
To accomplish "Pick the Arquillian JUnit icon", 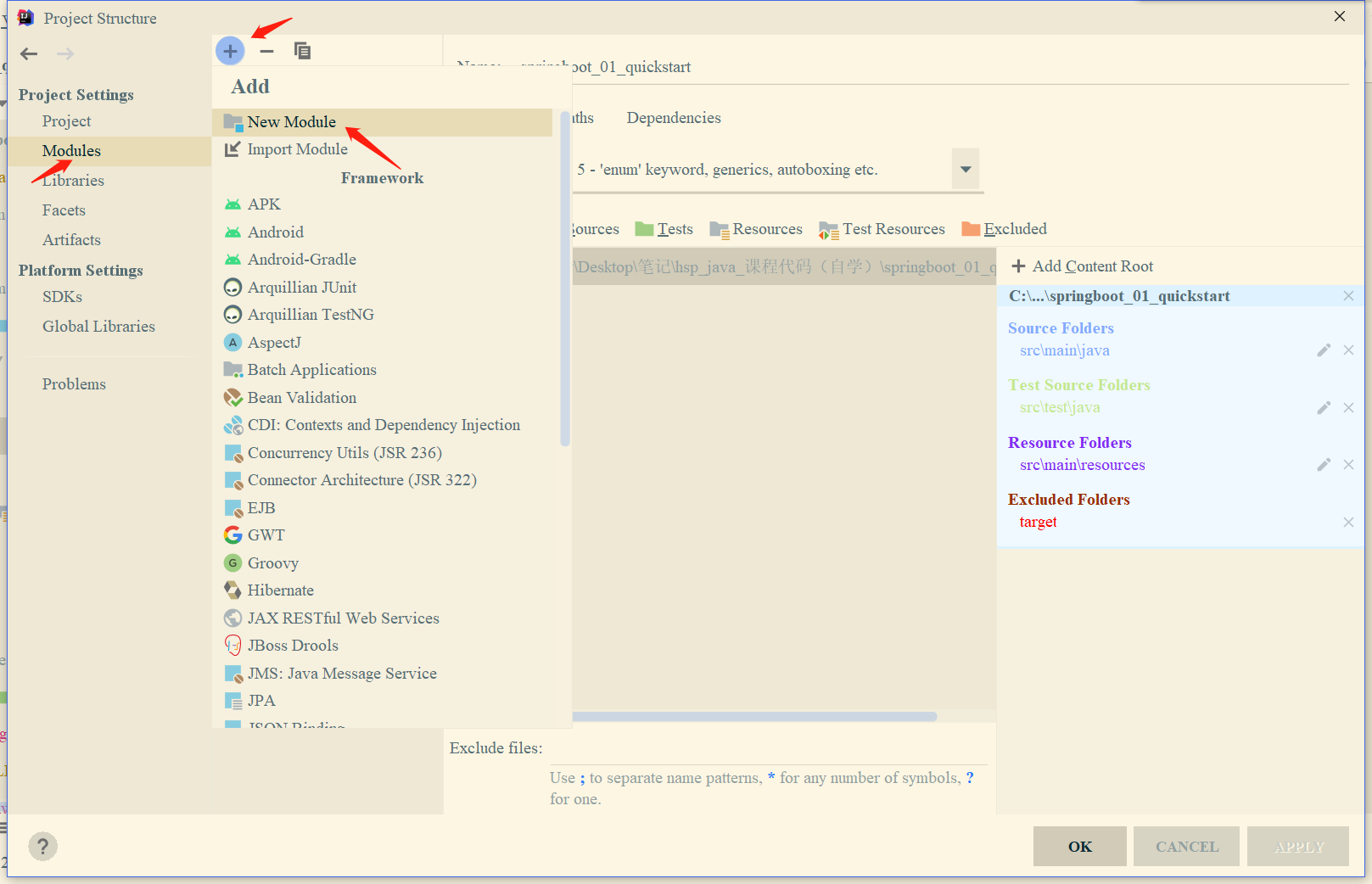I will pyautogui.click(x=232, y=288).
